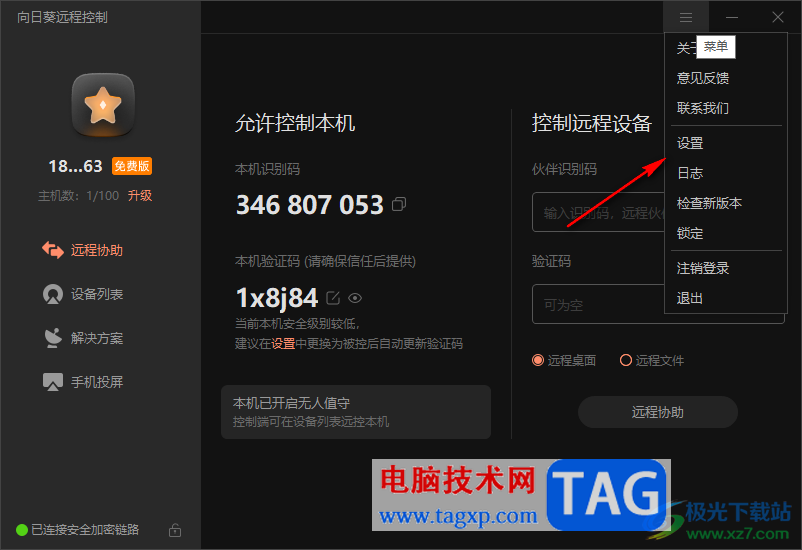The height and width of the screenshot is (550, 802).
Task: Toggle verification code visibility eye icon
Action: coord(355,298)
